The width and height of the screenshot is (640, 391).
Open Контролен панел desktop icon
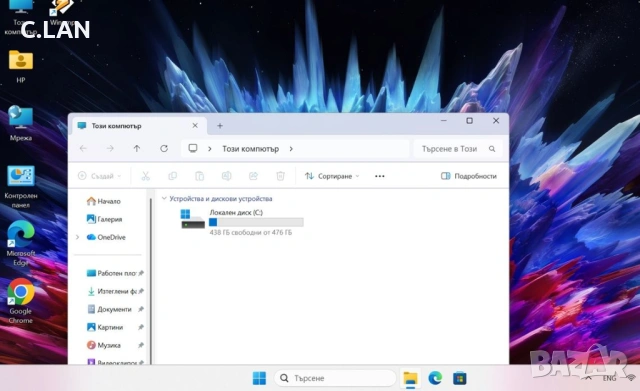coord(21,187)
